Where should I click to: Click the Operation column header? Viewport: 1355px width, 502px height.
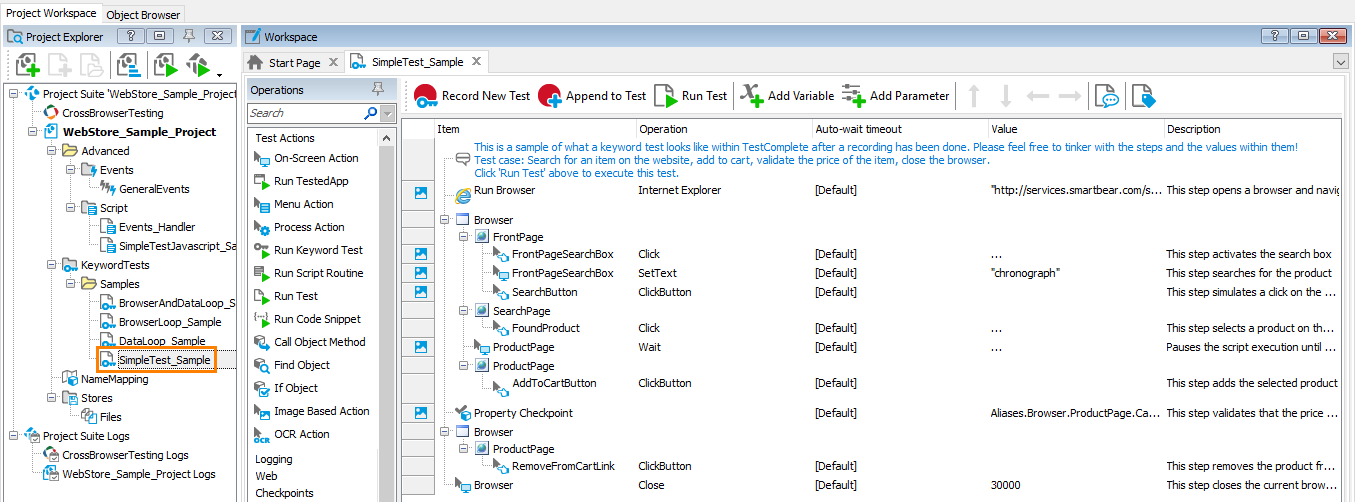(x=723, y=129)
